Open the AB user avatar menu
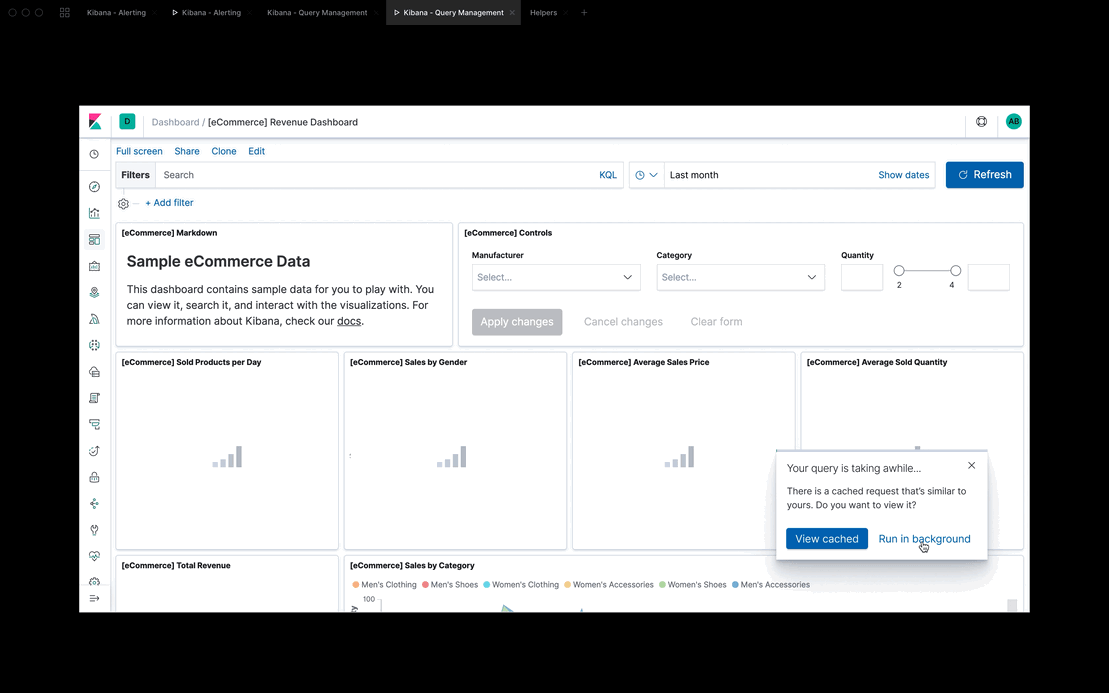Screen dimensions: 1109x693 [x=1014, y=122]
